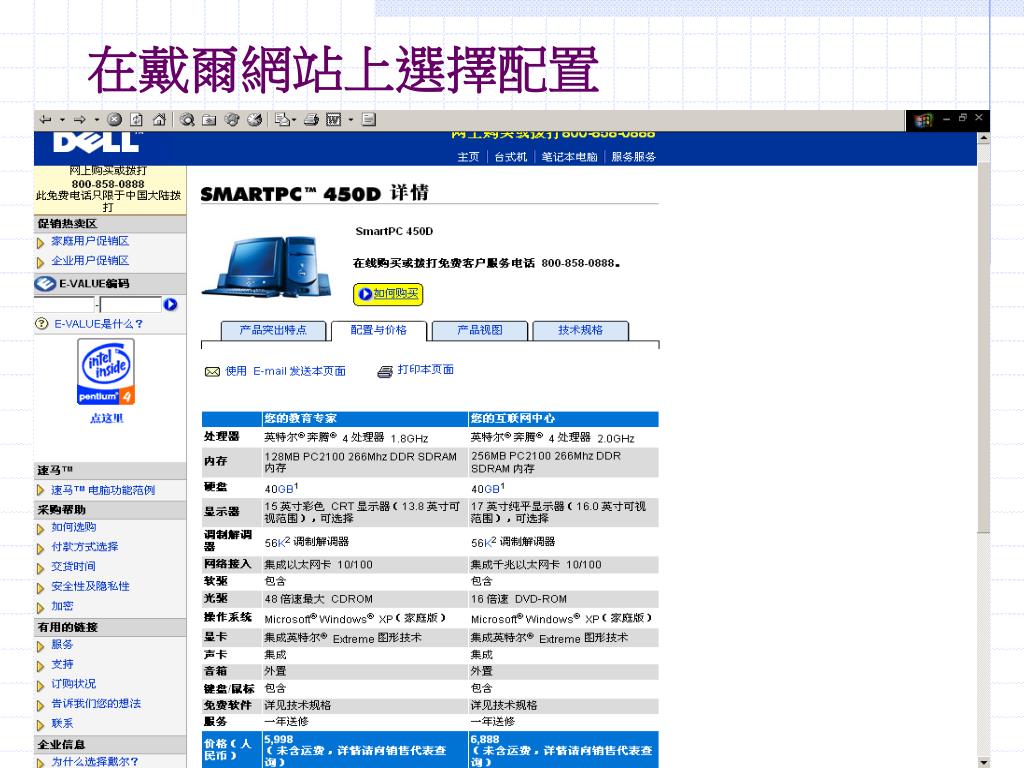Click the Discuss icon in toolbar
The width and height of the screenshot is (1024, 768).
(x=369, y=120)
